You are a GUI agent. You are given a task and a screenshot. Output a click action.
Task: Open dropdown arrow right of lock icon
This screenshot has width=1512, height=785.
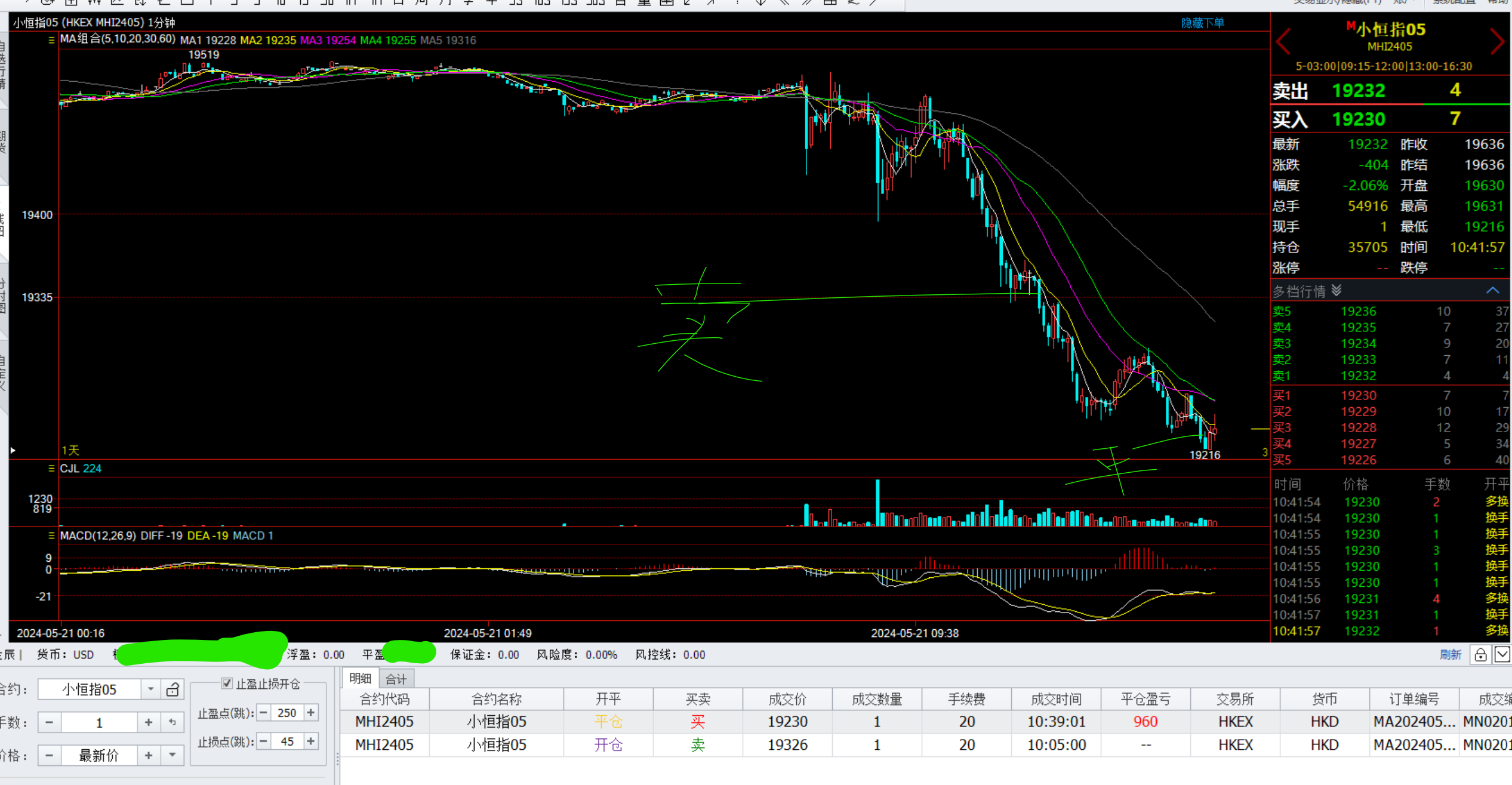[1502, 655]
